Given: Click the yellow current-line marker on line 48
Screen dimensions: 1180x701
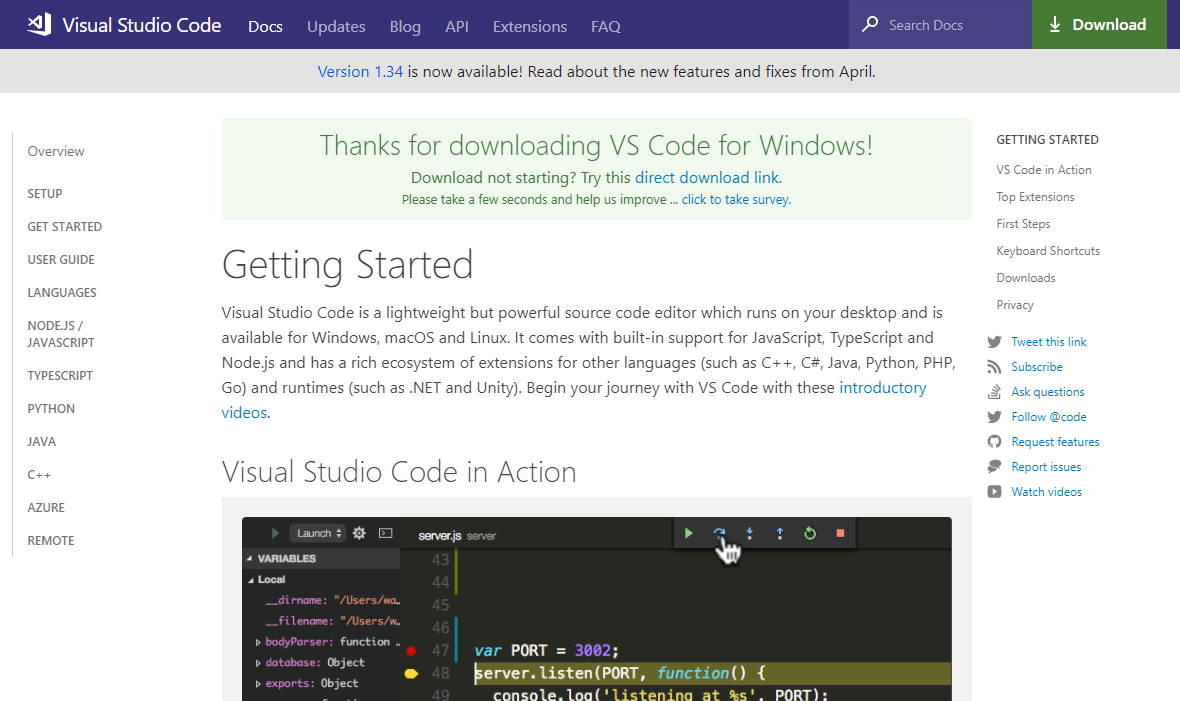Looking at the screenshot, I should tap(411, 673).
